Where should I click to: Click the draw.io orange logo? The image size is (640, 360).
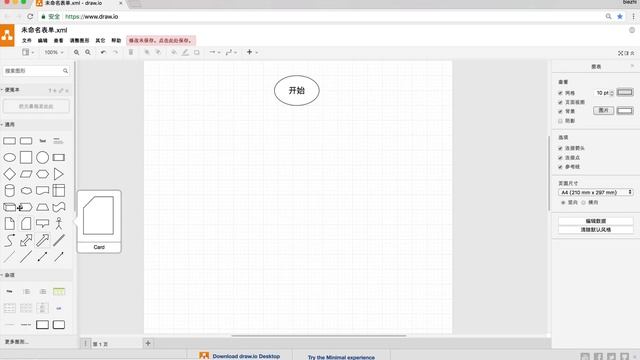[x=7, y=36]
